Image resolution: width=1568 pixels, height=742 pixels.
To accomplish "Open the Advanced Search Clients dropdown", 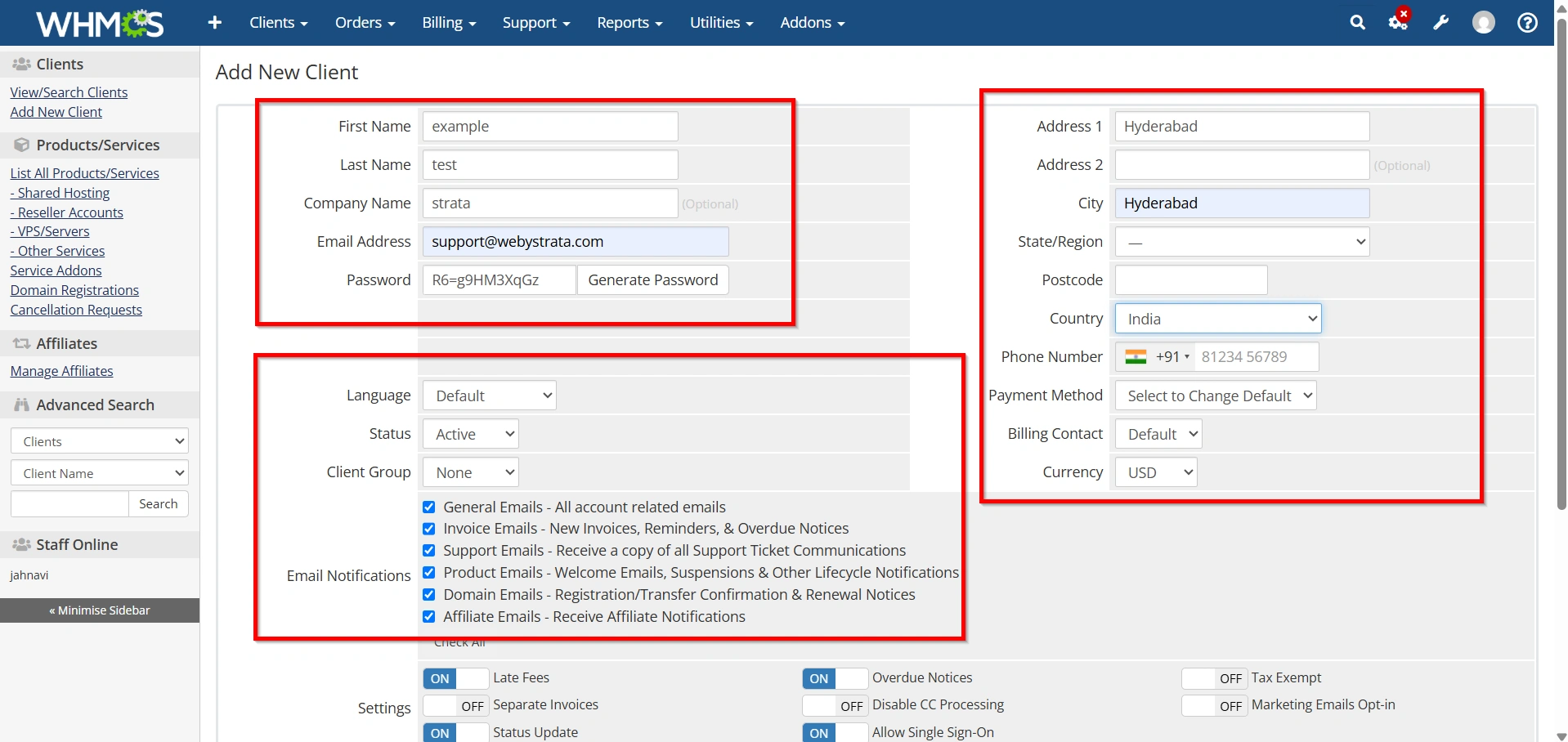I will tap(100, 441).
